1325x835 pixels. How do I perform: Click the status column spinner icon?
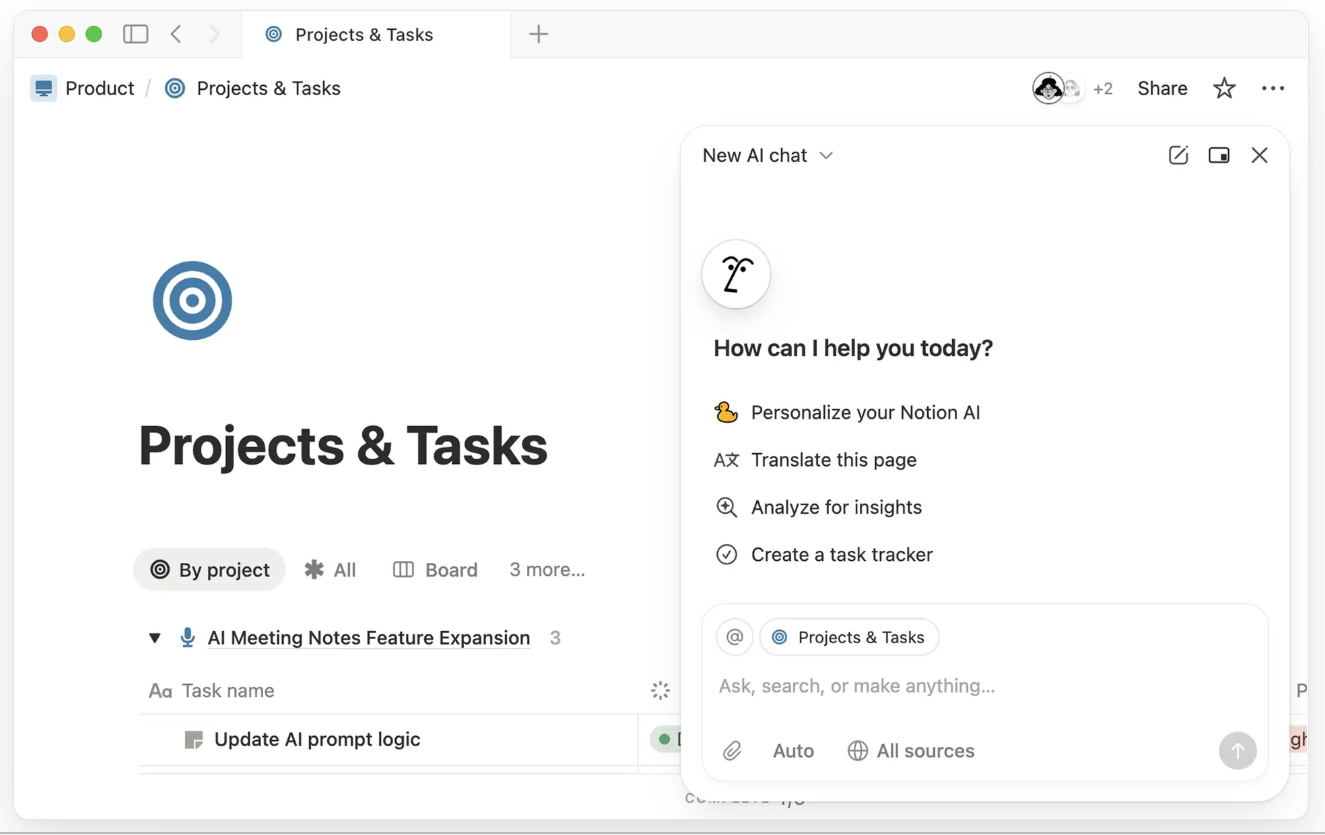point(660,690)
